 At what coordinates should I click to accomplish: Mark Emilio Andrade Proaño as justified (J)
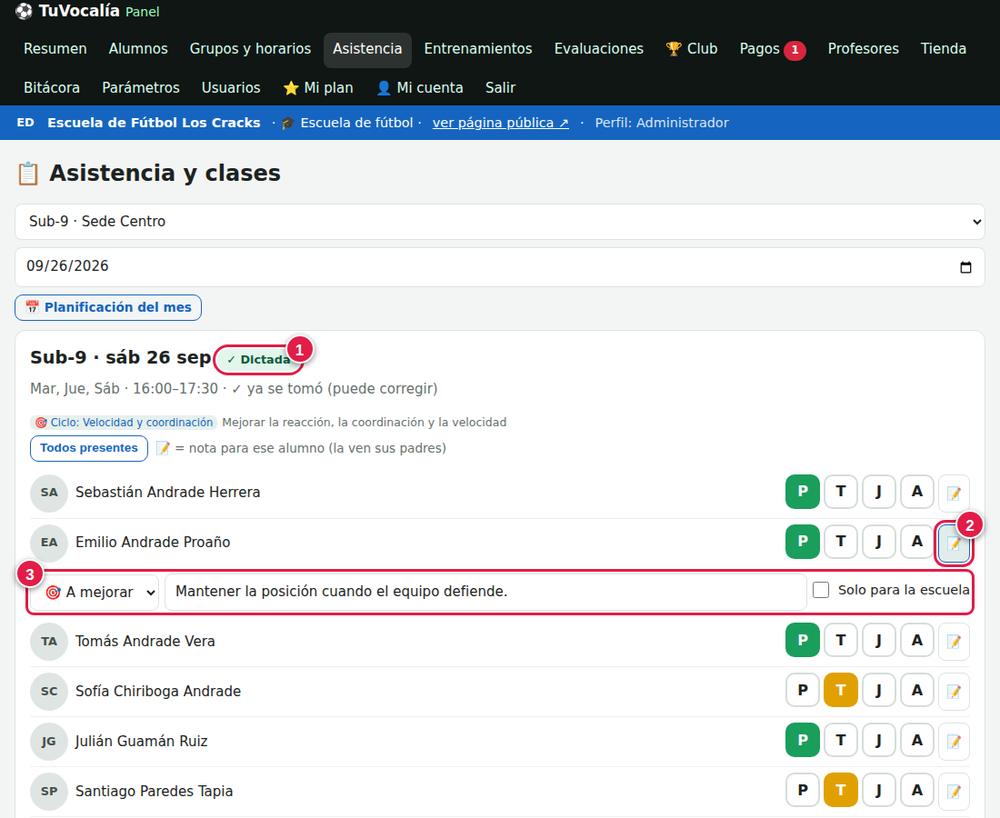[879, 541]
